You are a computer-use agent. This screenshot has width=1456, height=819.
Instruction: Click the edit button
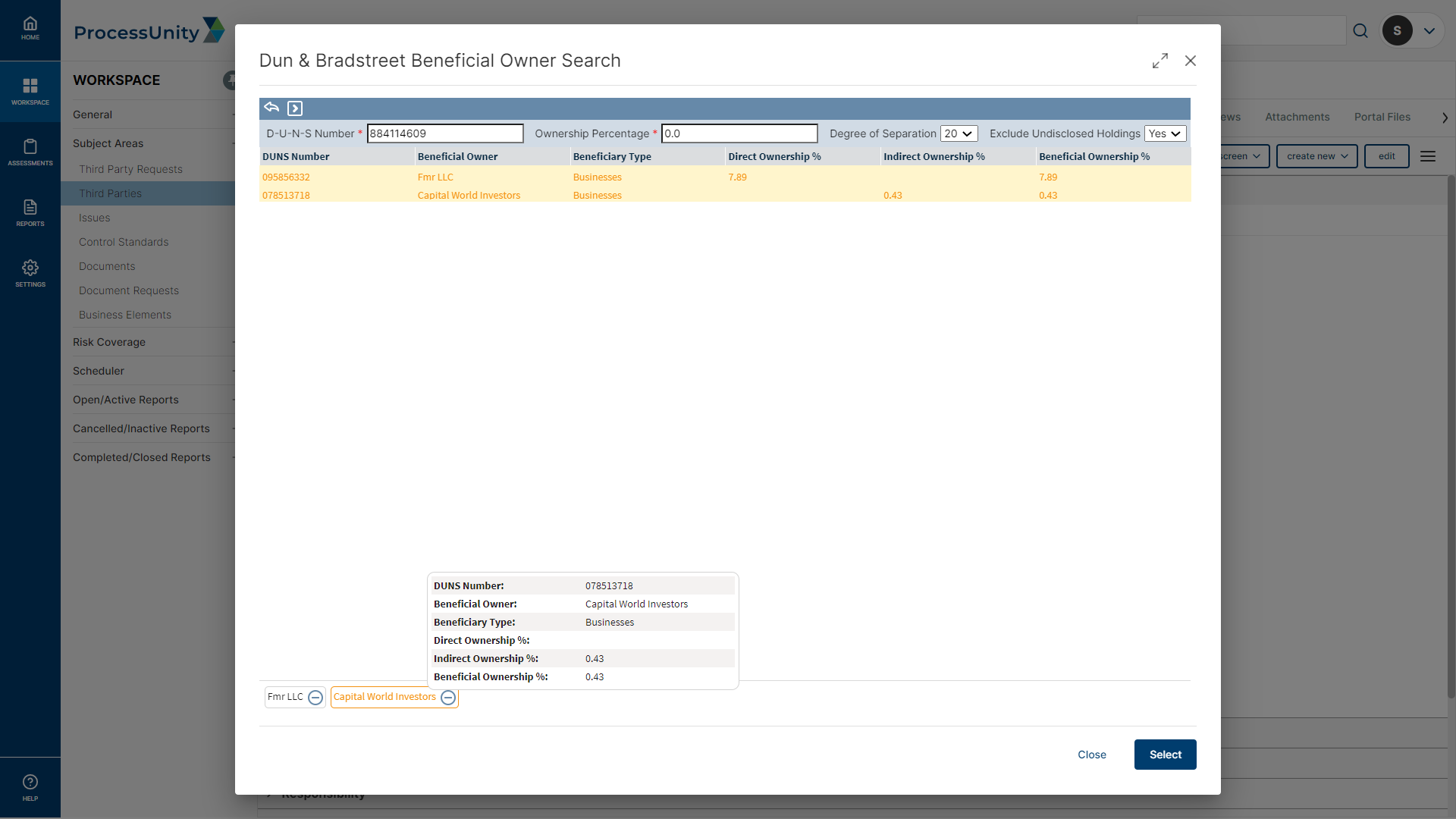tap(1386, 156)
